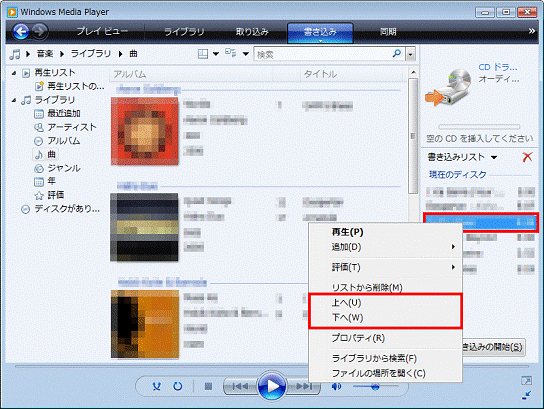Click the red-orange album art thumbnail
Viewport: 544px width, 409px height.
[145, 131]
